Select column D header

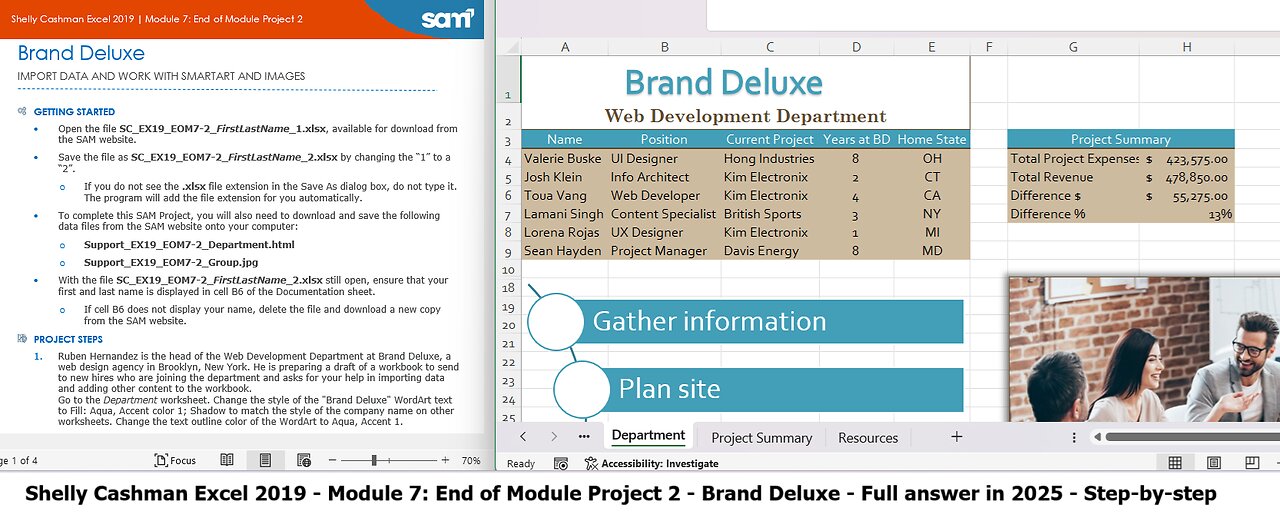[x=856, y=47]
